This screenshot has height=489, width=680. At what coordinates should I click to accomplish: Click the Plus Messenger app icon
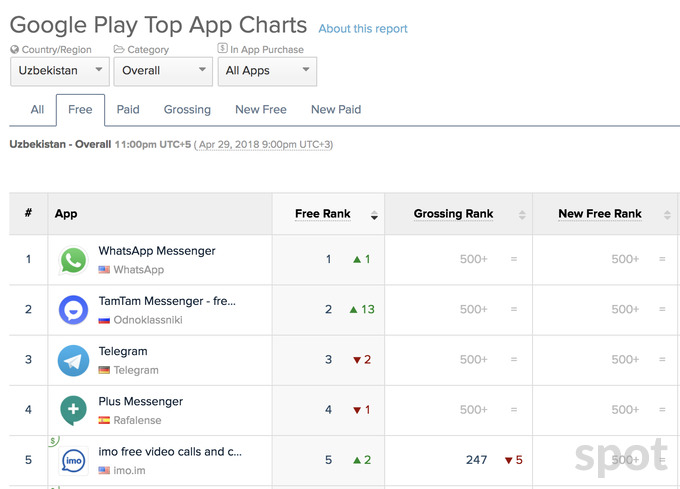[73, 410]
